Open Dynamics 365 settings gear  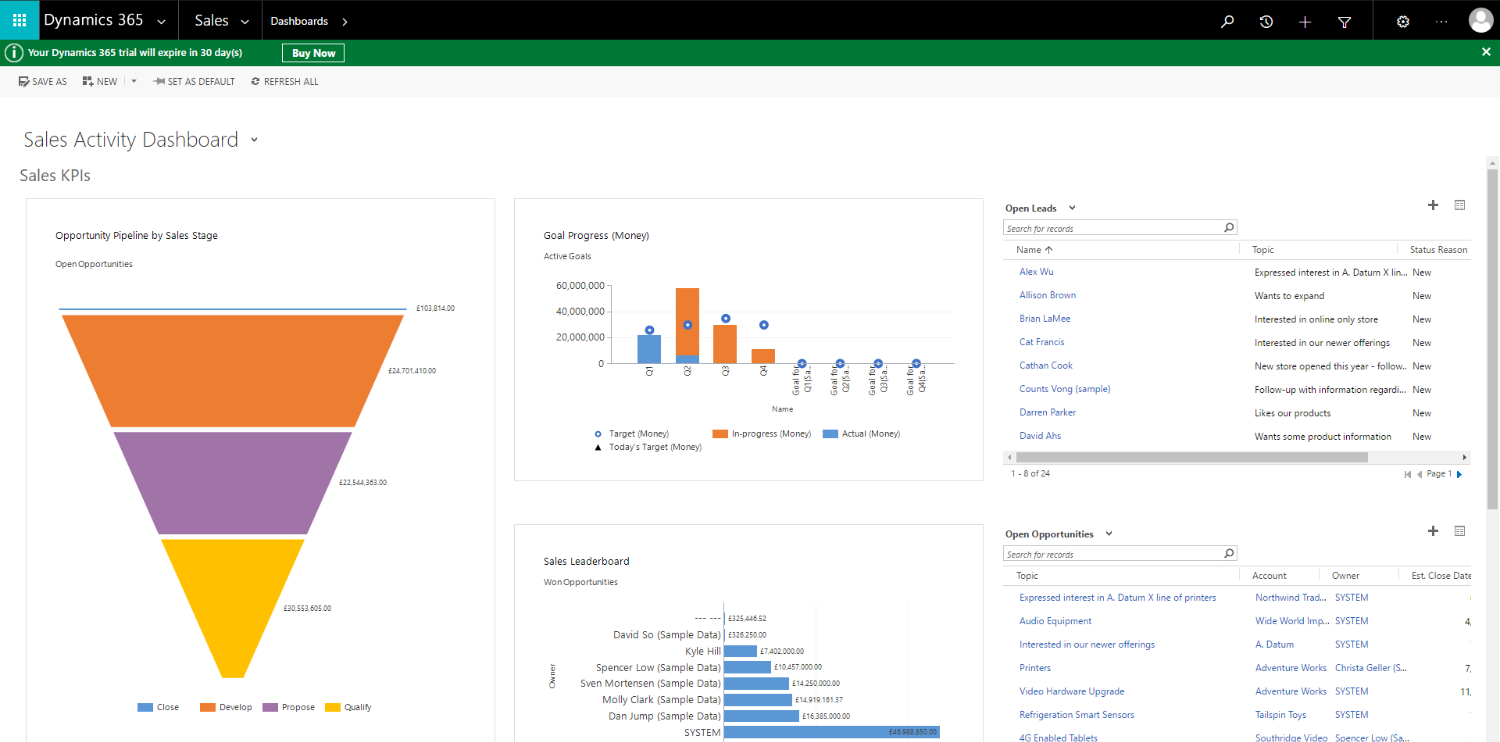click(x=1402, y=20)
